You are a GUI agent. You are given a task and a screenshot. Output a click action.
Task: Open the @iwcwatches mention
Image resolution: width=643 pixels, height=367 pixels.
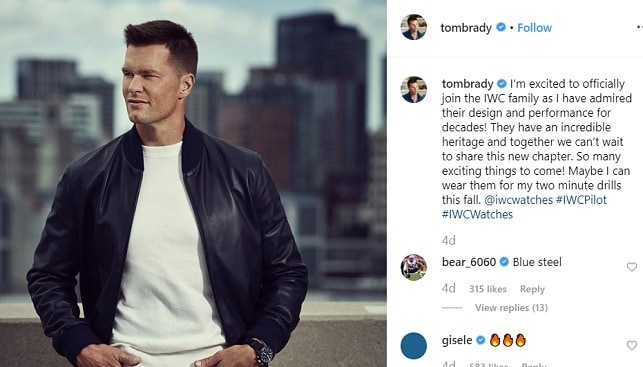(518, 200)
